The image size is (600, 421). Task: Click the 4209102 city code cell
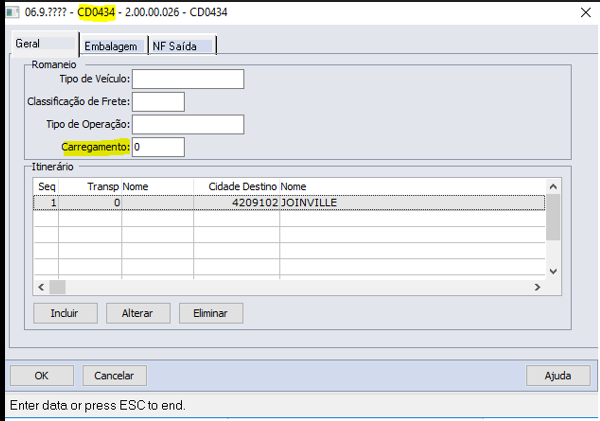click(x=236, y=203)
